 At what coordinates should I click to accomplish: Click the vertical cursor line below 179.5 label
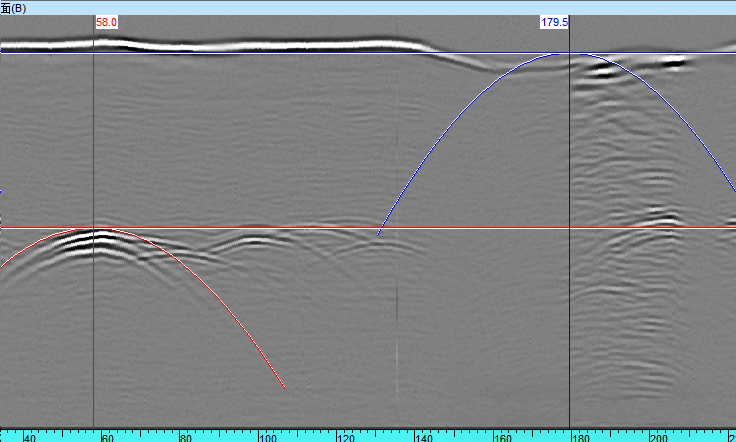[569, 300]
